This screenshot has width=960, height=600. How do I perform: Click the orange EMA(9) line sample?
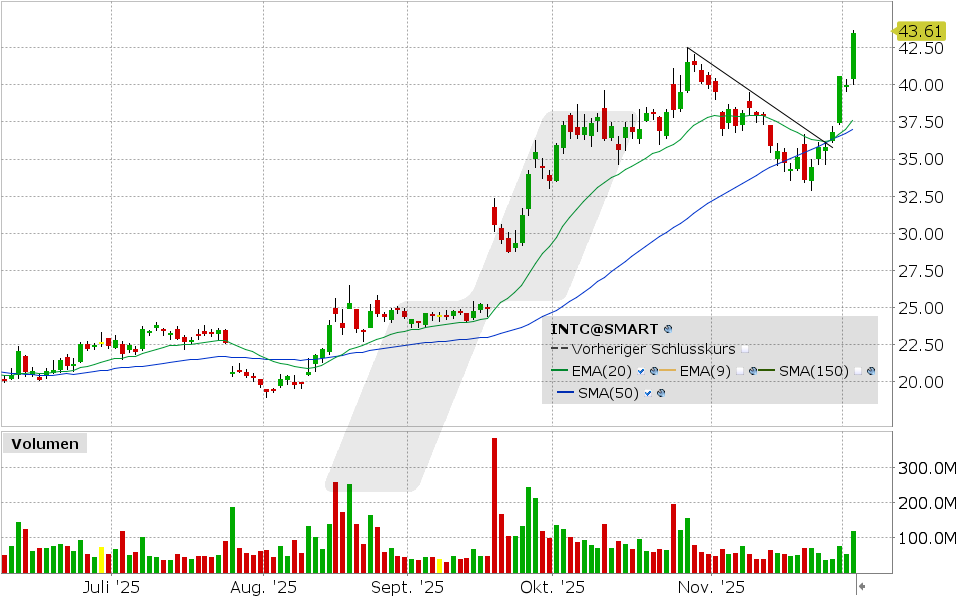pos(667,370)
